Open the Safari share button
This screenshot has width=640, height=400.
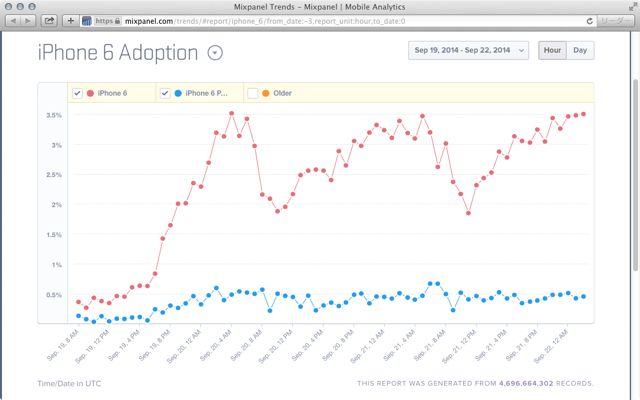coord(49,20)
